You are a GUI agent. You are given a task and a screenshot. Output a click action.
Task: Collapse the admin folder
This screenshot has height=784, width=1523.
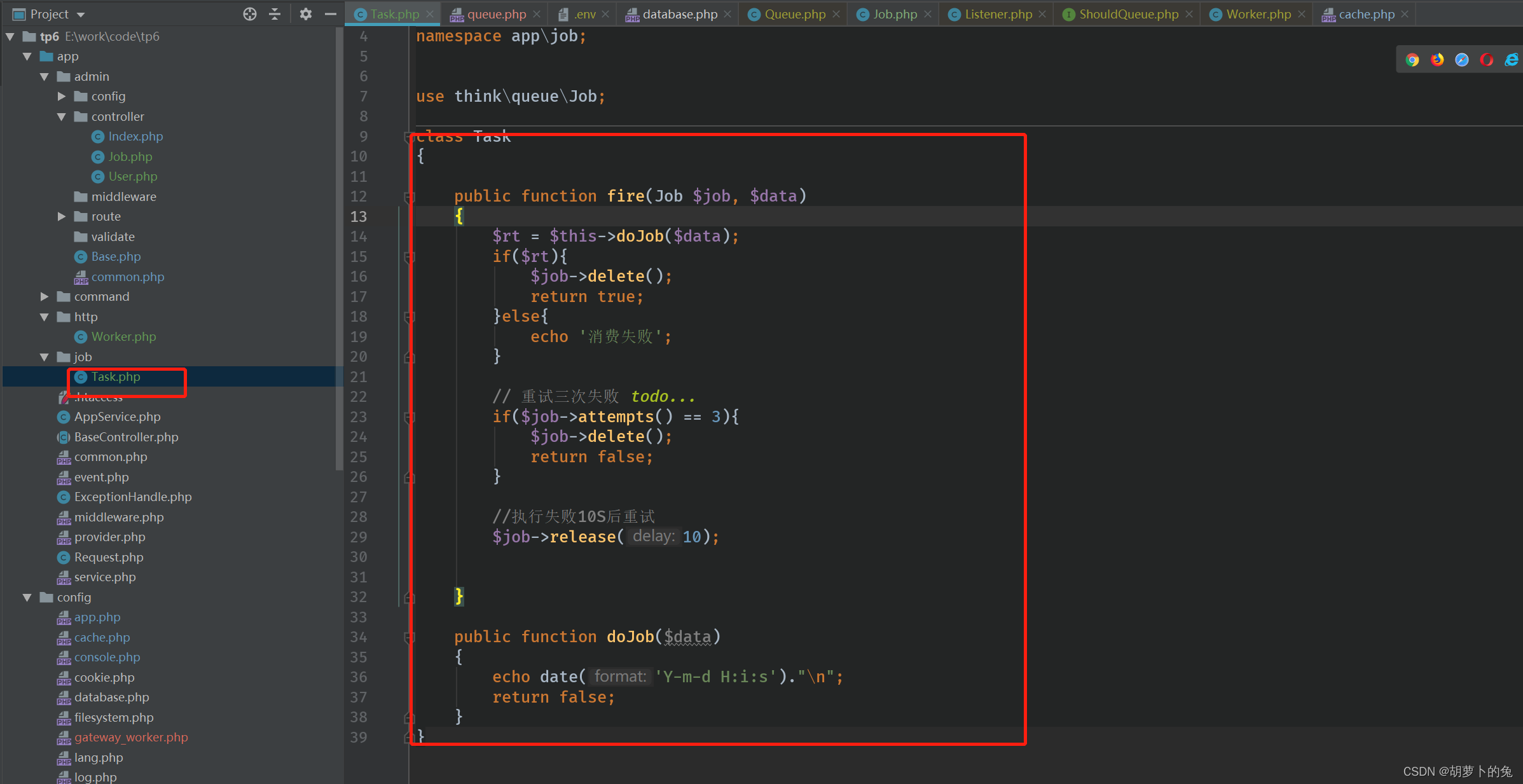tap(45, 77)
